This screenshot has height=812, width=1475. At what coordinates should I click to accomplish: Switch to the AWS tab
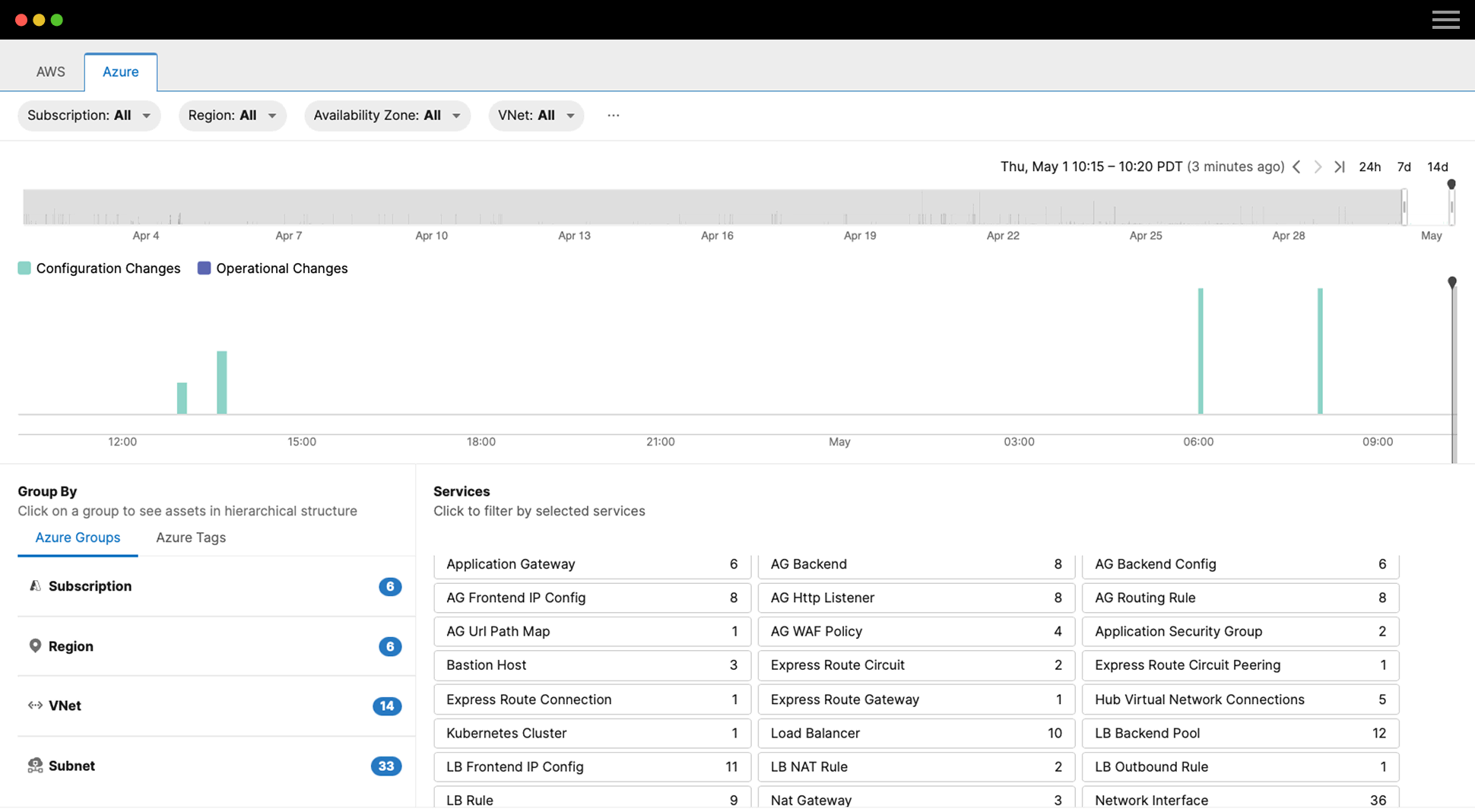(x=51, y=71)
